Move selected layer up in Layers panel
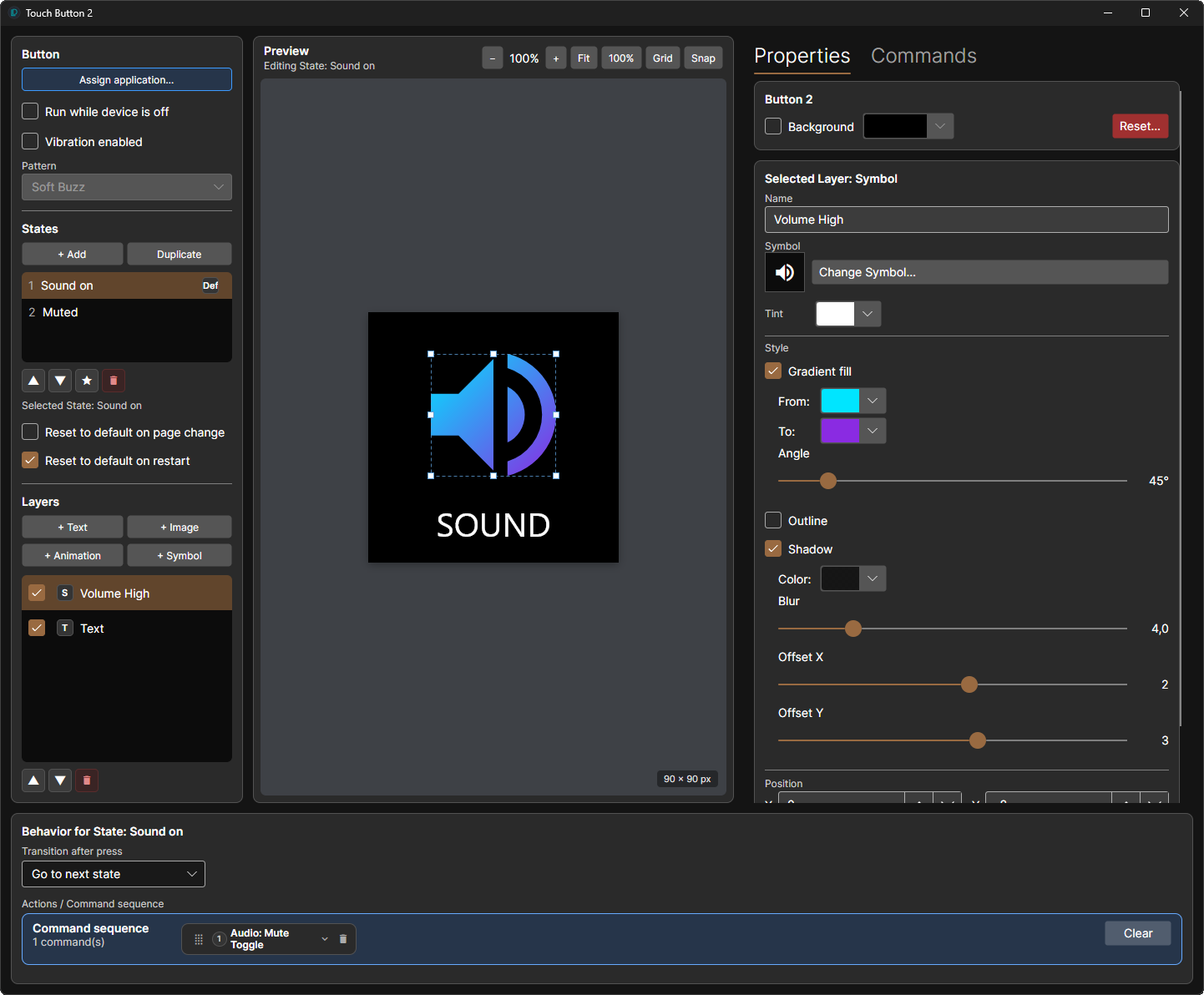 [x=33, y=780]
